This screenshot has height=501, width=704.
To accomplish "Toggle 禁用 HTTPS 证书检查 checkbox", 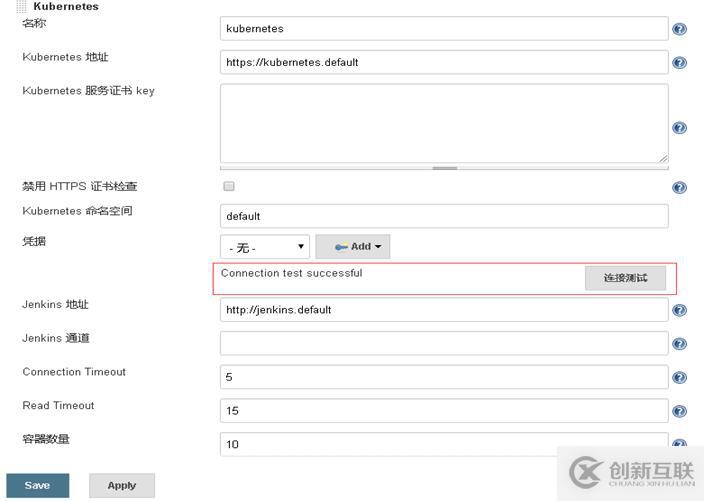I will (x=229, y=186).
